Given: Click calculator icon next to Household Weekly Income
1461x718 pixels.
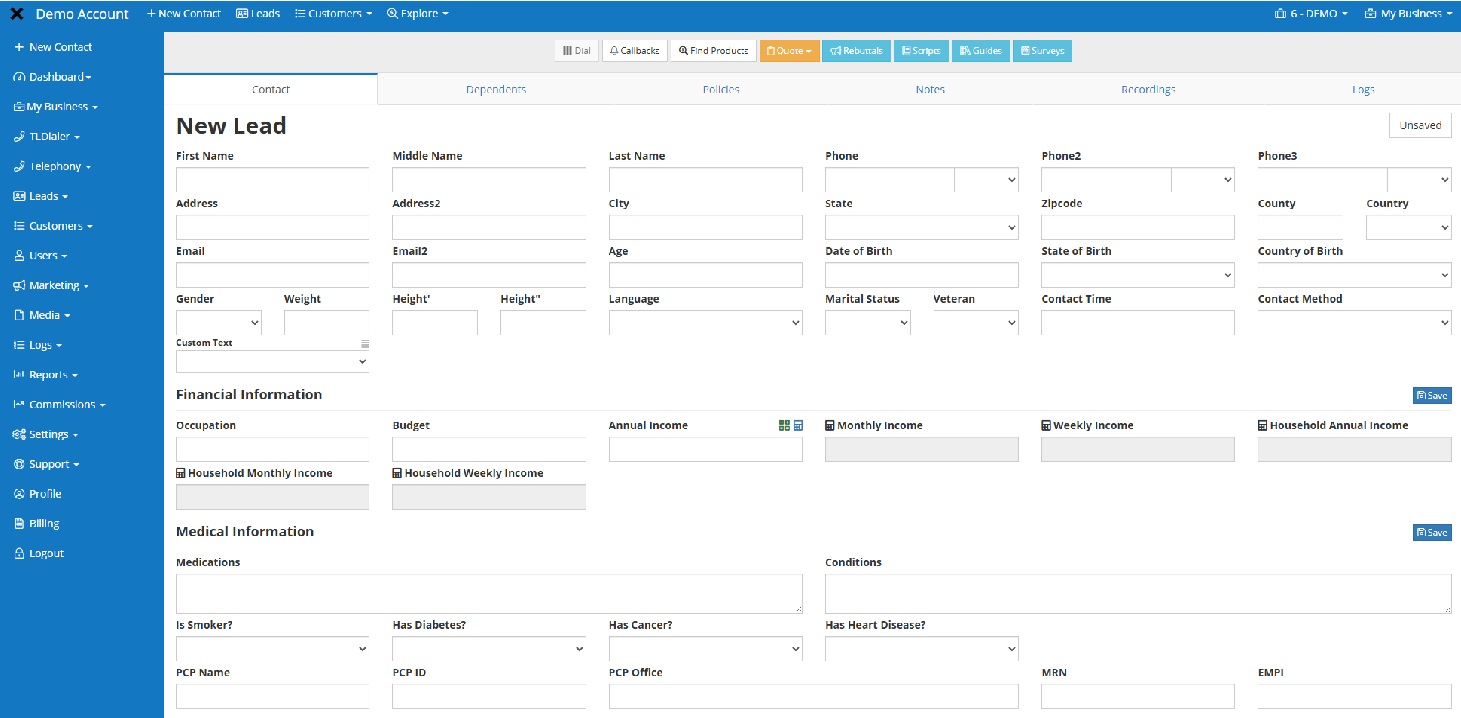Looking at the screenshot, I should [x=397, y=474].
